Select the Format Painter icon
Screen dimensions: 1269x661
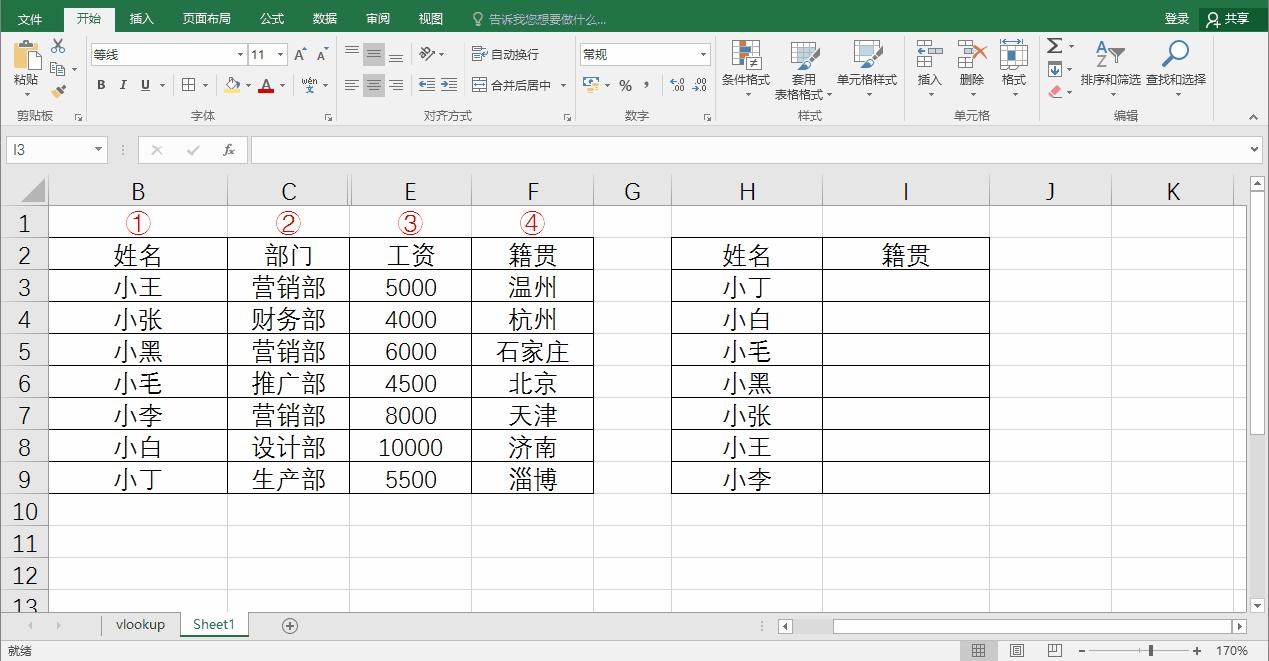coord(57,91)
